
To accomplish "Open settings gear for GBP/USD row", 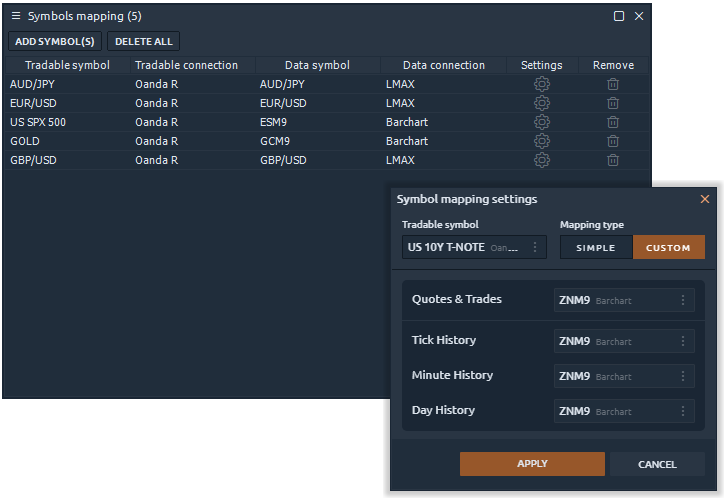I will [542, 160].
